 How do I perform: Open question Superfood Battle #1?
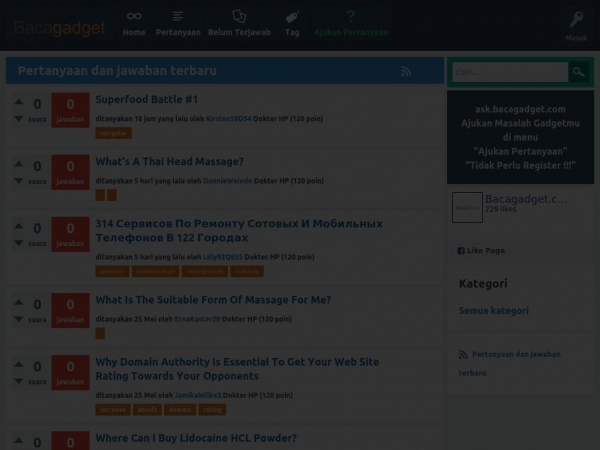tap(147, 99)
